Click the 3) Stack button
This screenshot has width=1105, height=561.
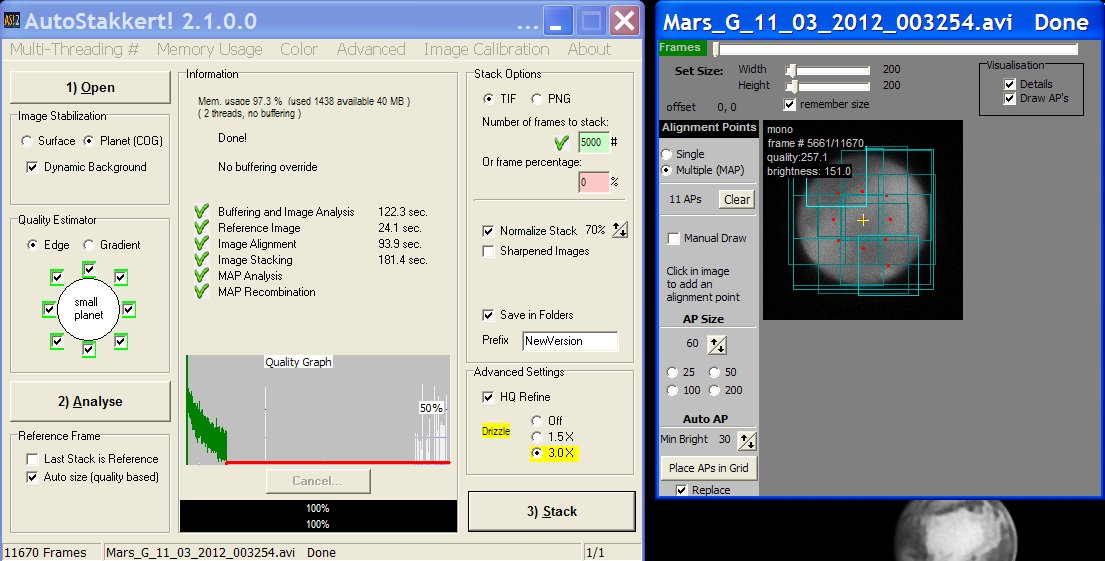click(x=552, y=511)
